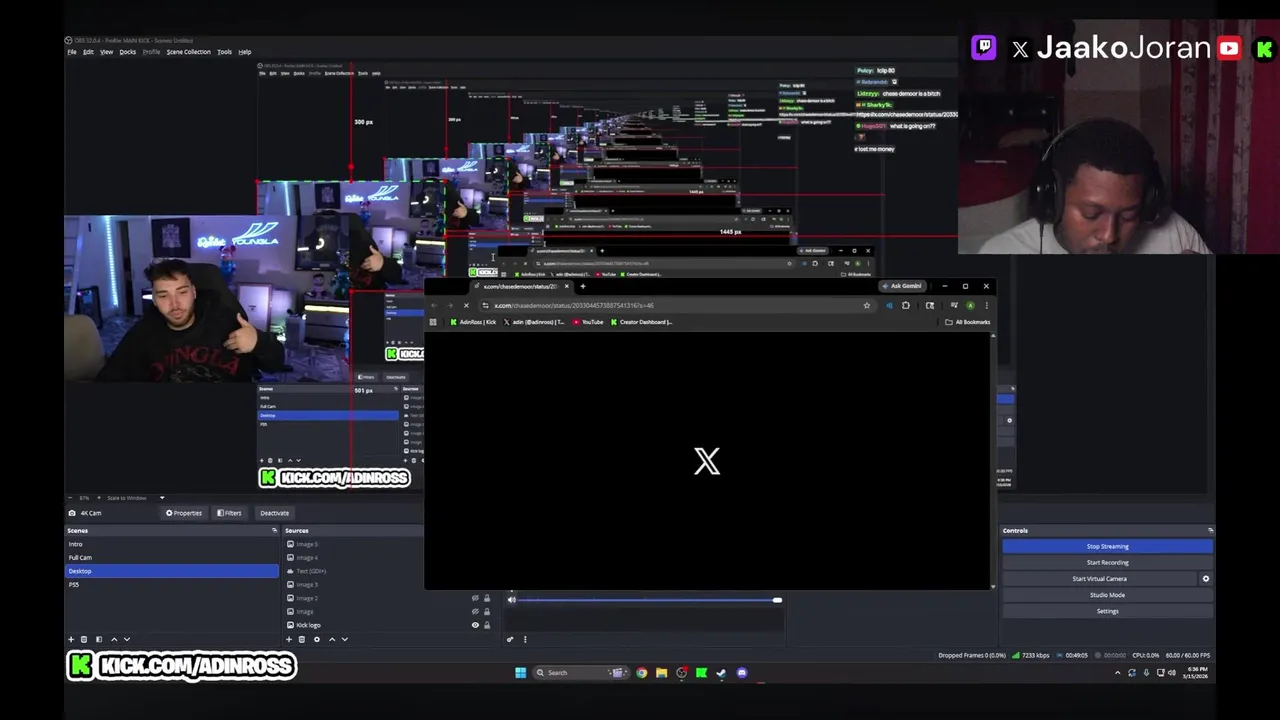The width and height of the screenshot is (1280, 720).
Task: Enable Studio Mode
Action: pyautogui.click(x=1107, y=595)
